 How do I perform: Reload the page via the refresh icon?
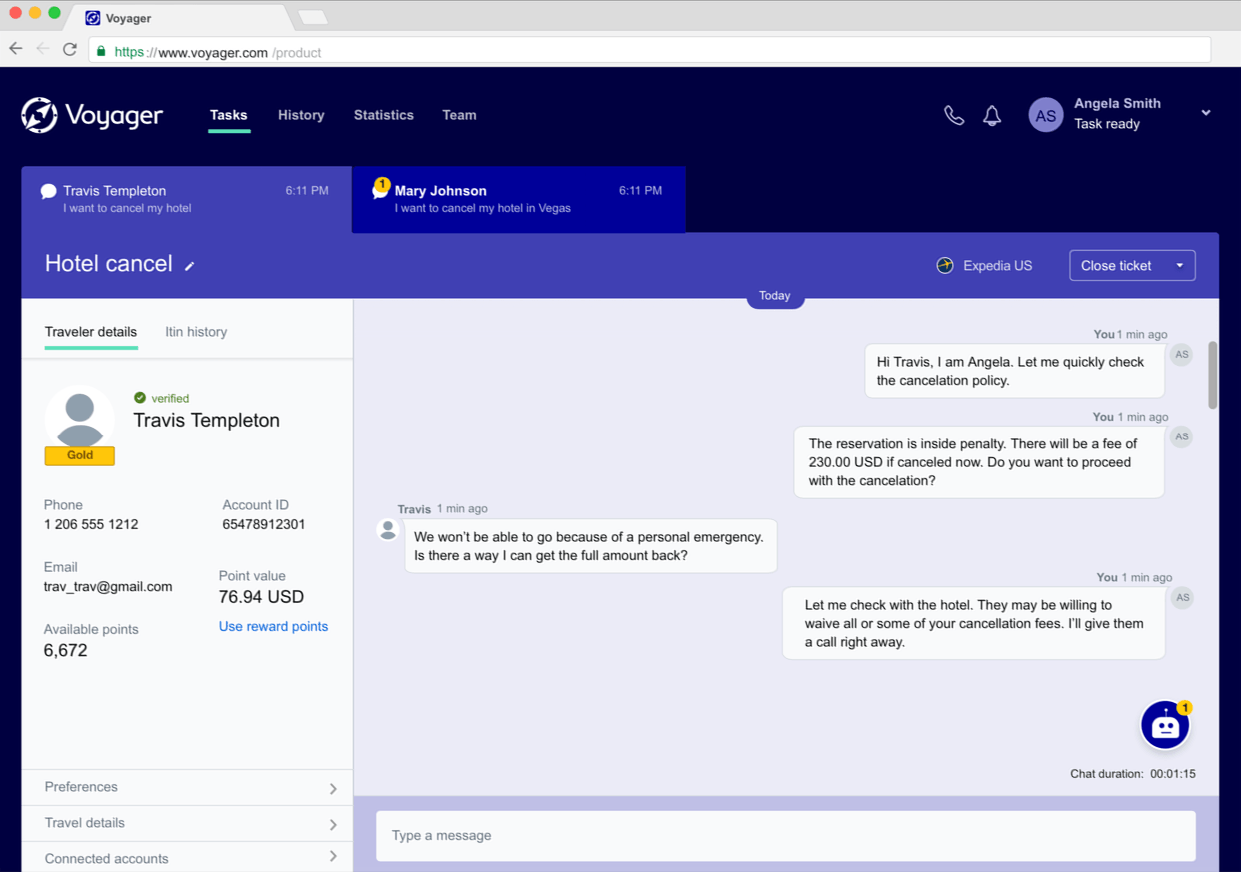tap(69, 47)
